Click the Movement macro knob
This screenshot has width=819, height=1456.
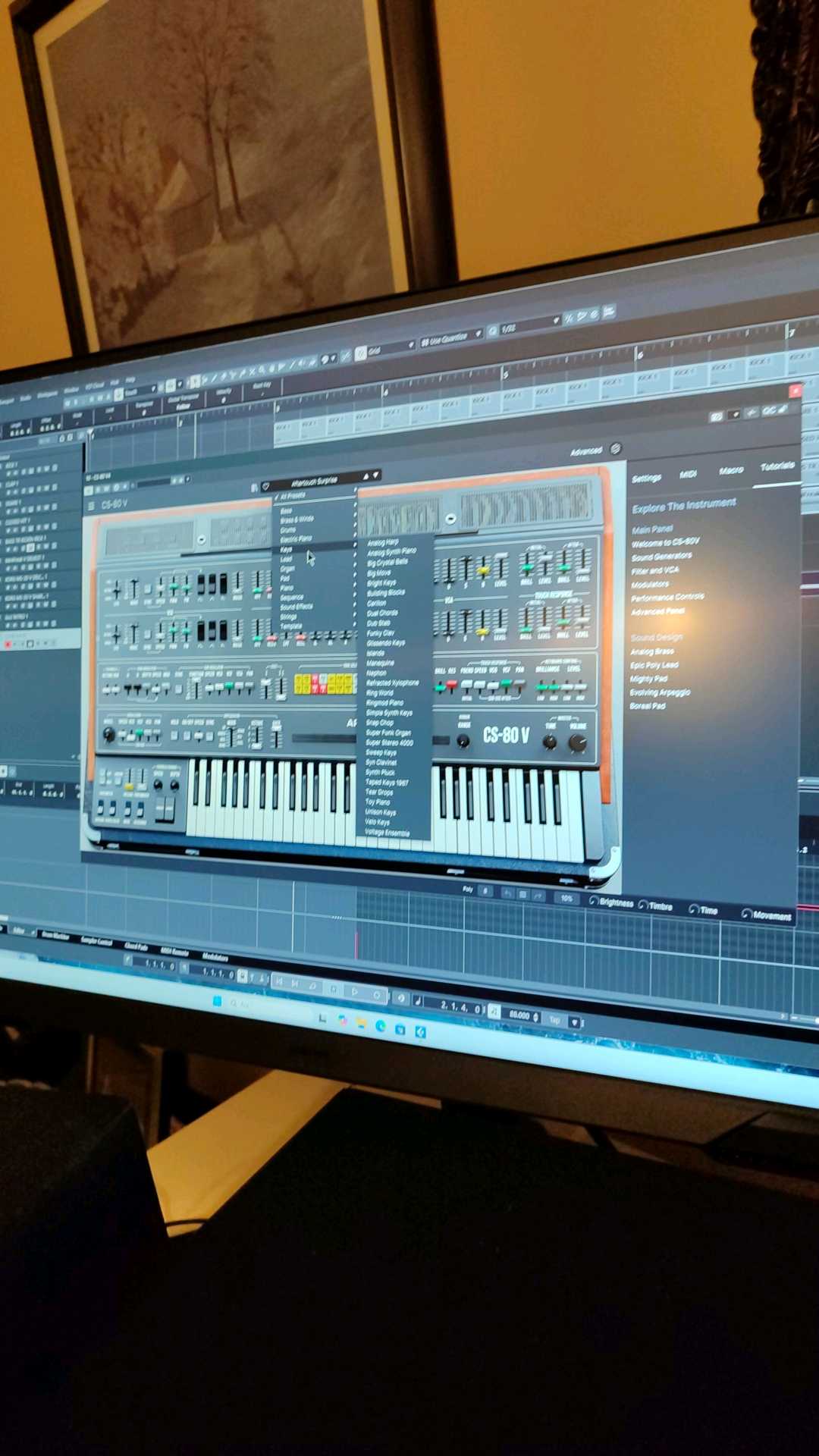click(x=746, y=914)
